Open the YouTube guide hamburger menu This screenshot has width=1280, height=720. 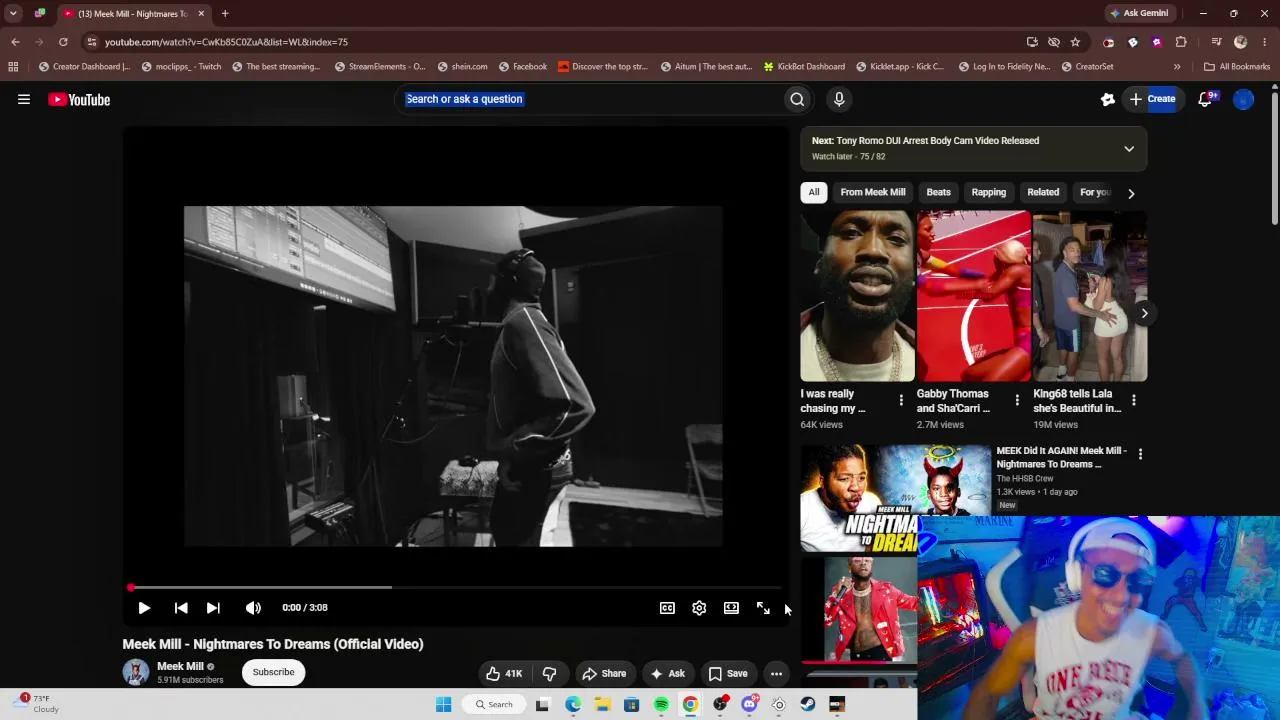point(24,99)
